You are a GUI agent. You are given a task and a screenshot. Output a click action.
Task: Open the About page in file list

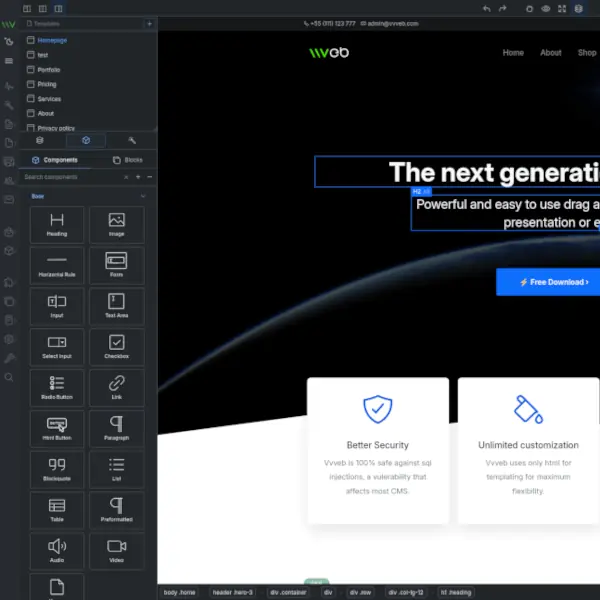46,113
